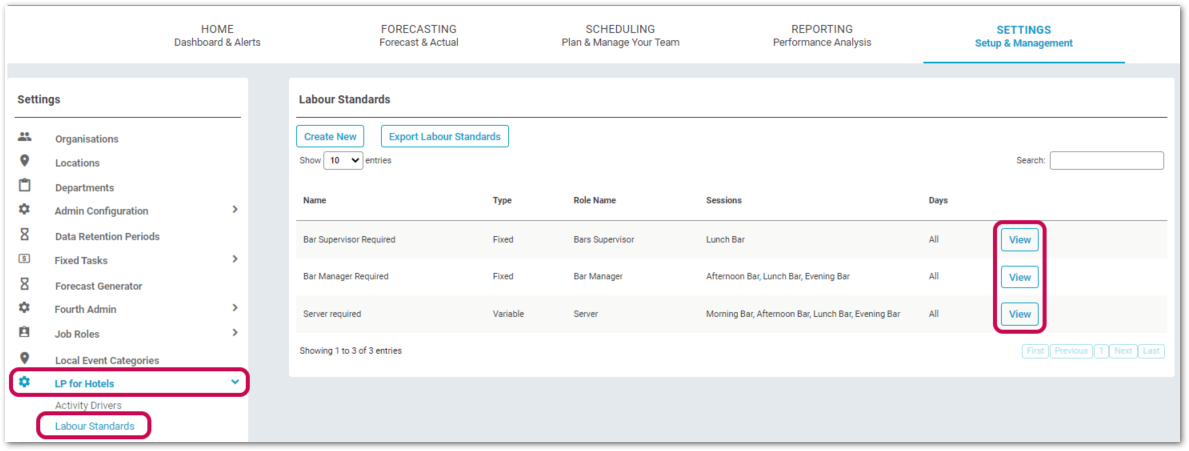Expand the Fourth Admin chevron
The image size is (1189, 451).
point(235,308)
